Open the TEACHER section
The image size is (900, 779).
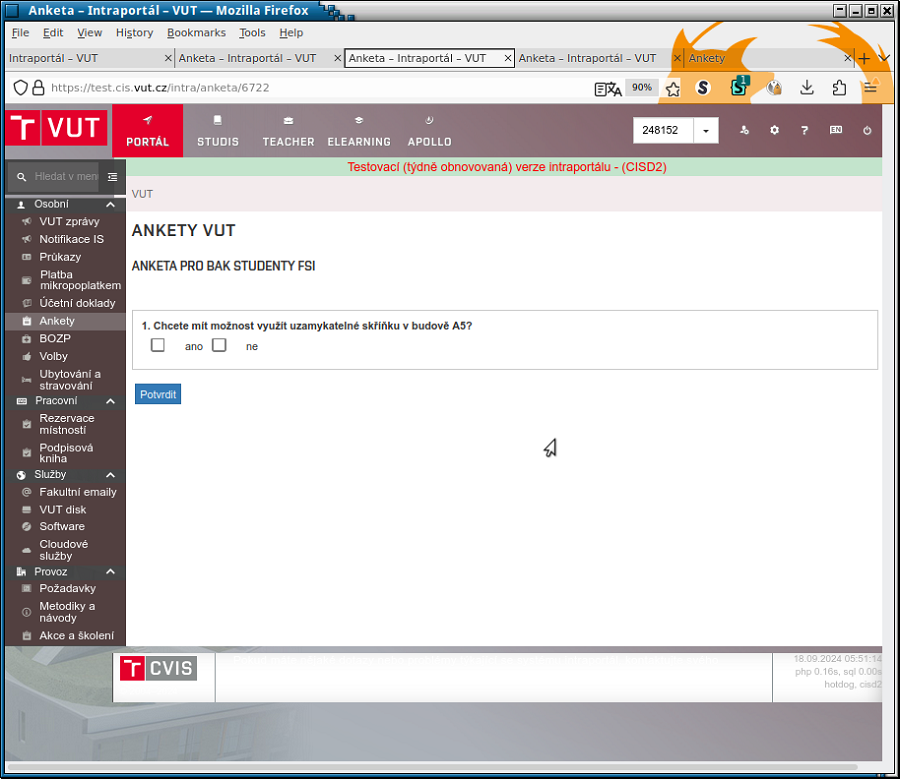point(288,131)
